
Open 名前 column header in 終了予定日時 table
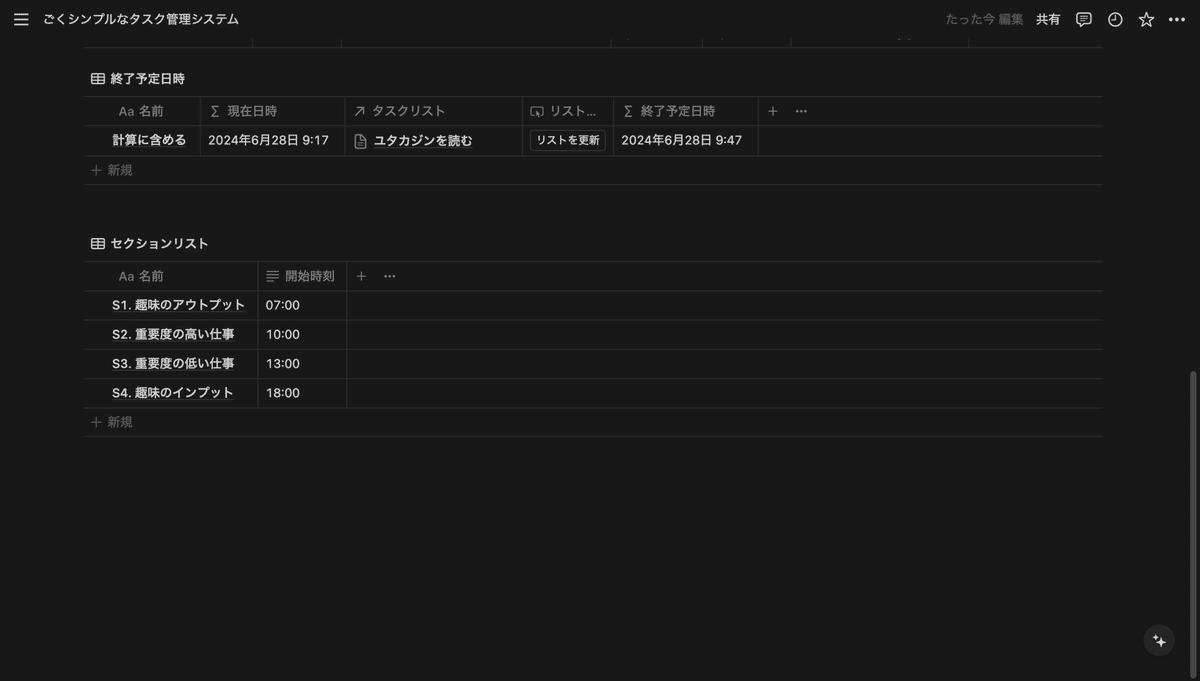pos(142,111)
